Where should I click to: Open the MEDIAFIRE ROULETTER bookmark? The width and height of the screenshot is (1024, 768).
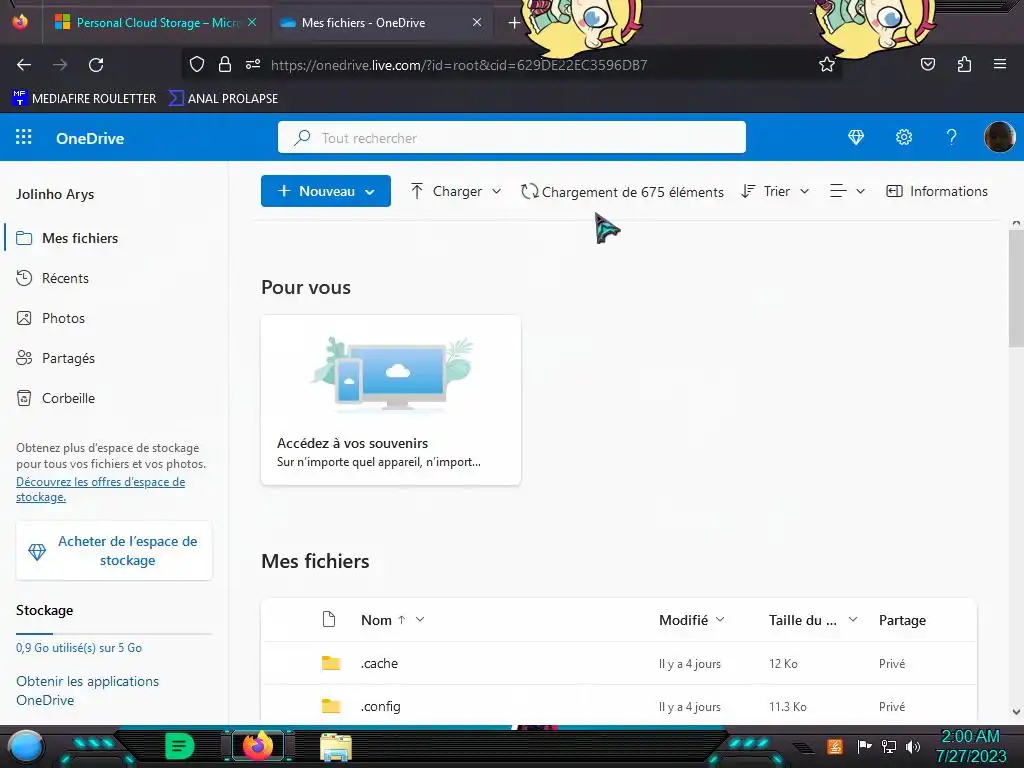pos(84,99)
